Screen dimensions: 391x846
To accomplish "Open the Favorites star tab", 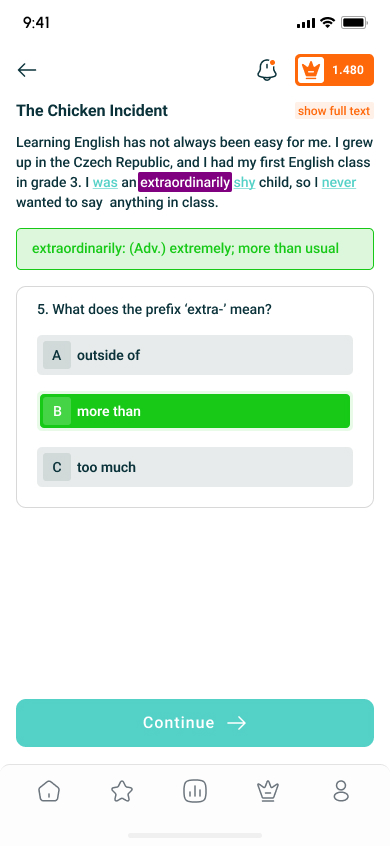I will (x=122, y=792).
